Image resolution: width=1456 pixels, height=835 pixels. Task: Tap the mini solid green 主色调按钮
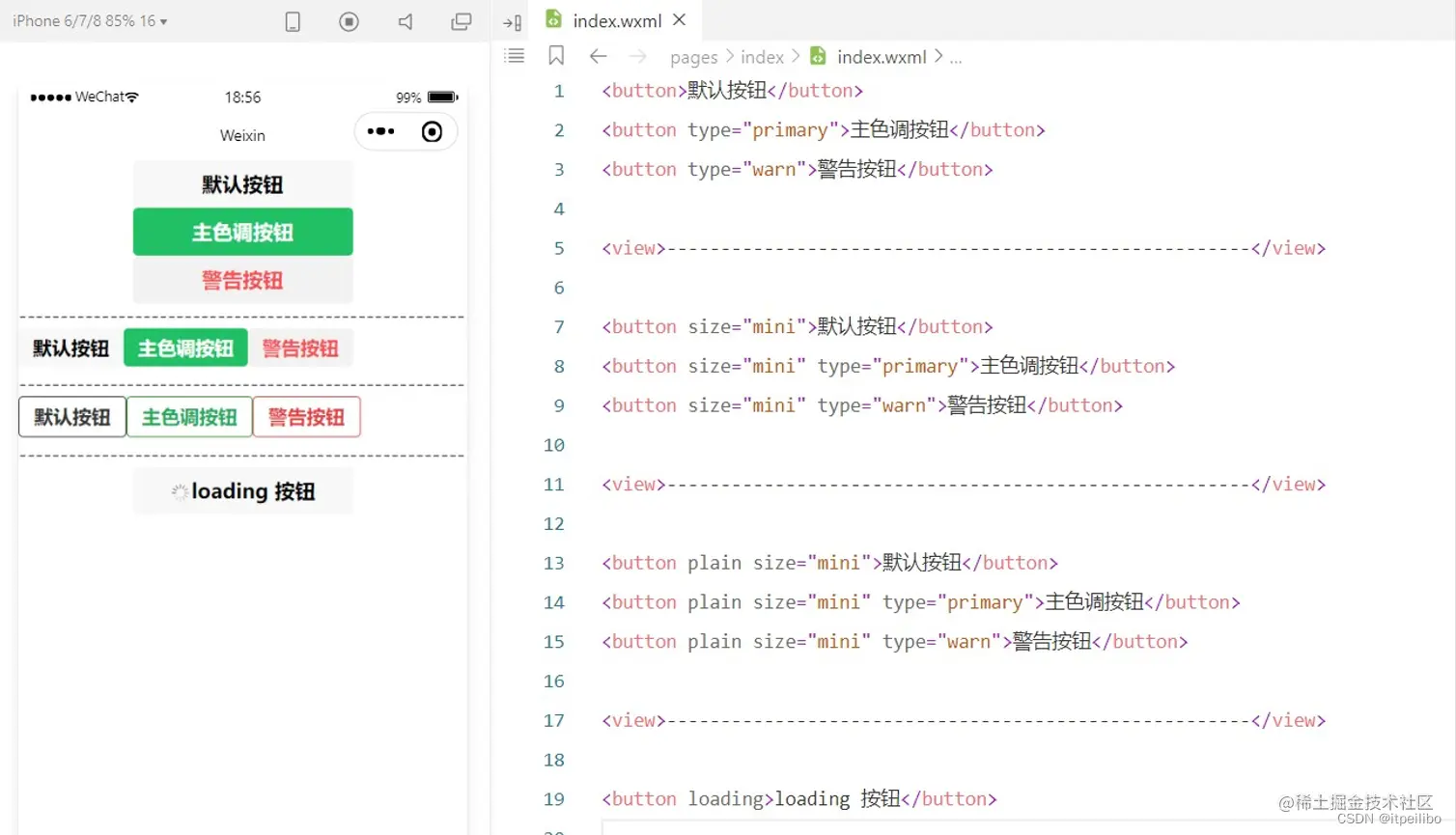pos(185,348)
